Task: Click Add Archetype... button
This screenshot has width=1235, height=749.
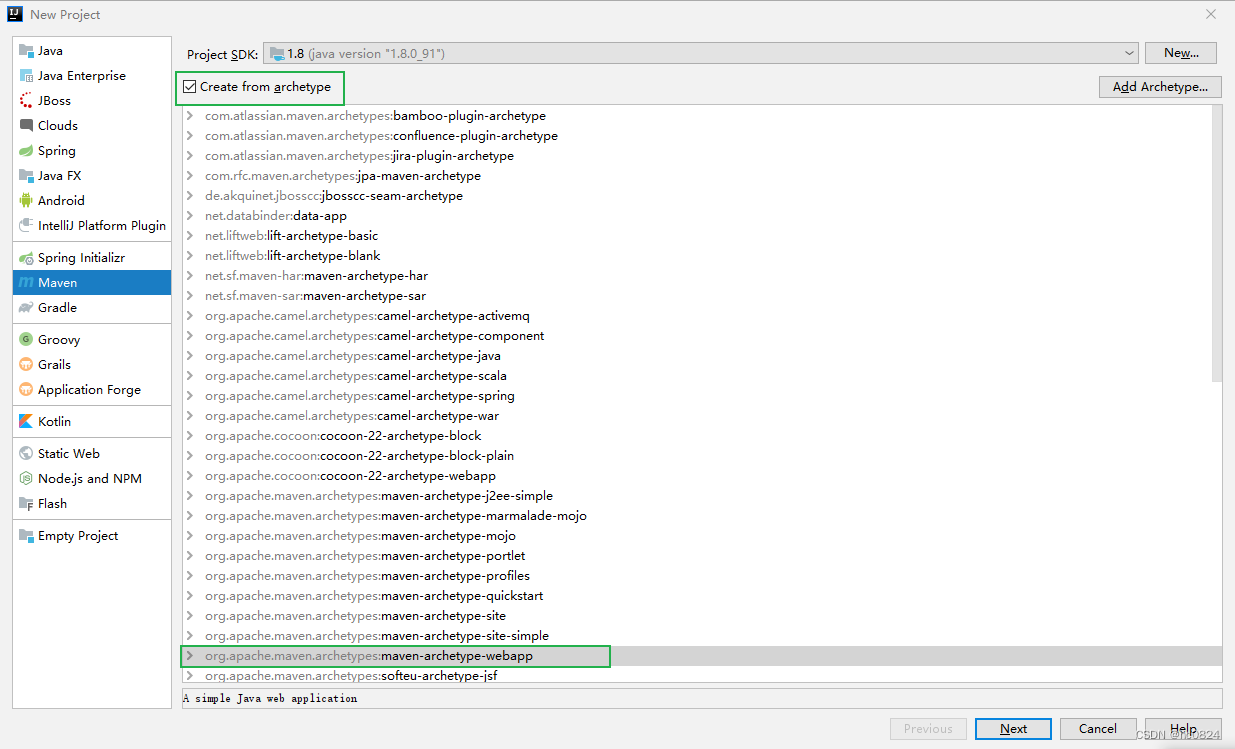Action: coord(1160,87)
